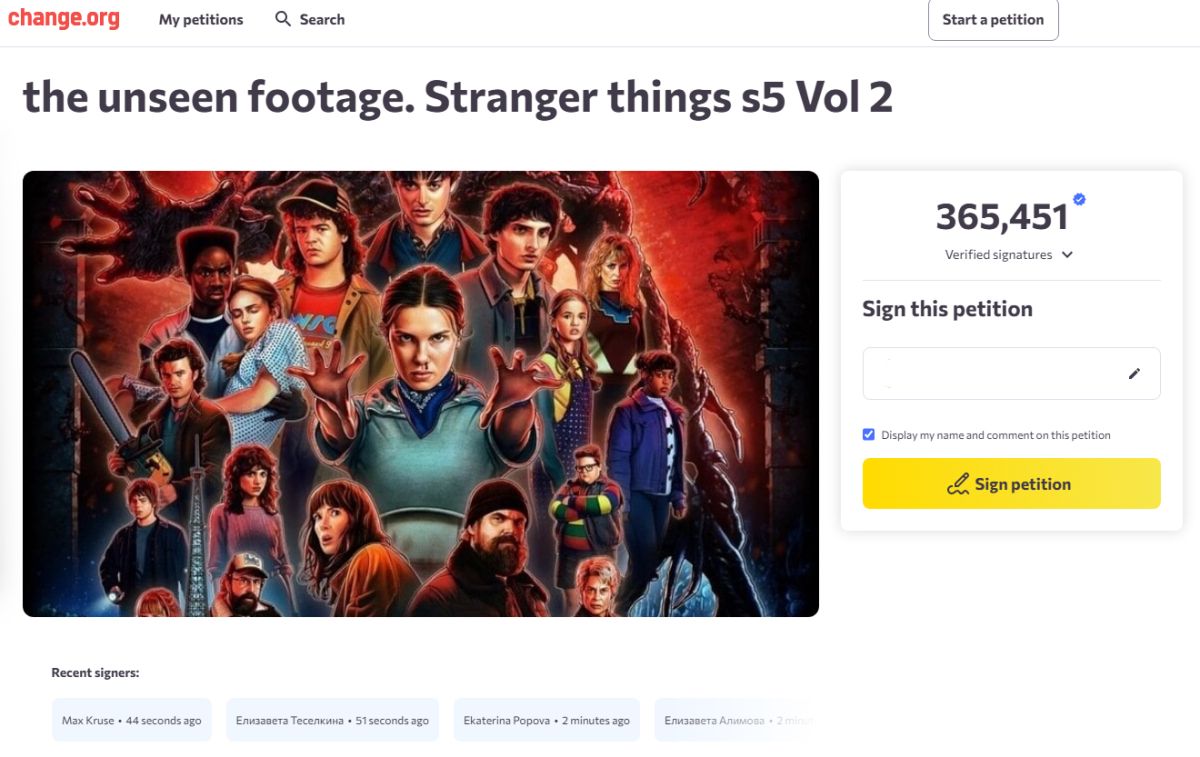Click the blue verified badge icon
Image resolution: width=1200 pixels, height=757 pixels.
coord(1079,199)
